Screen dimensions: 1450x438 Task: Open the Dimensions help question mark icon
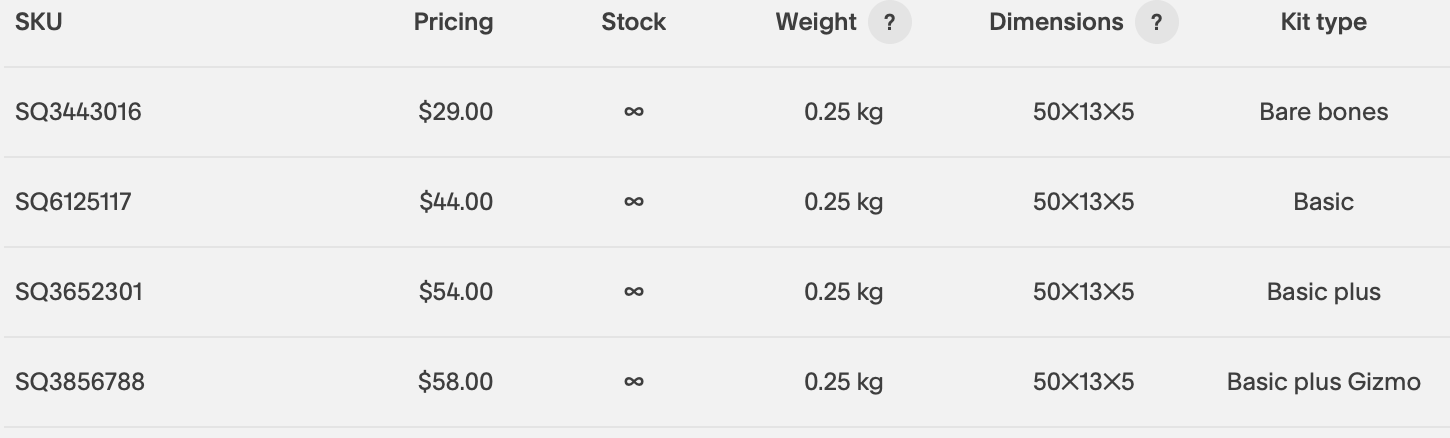tap(1156, 22)
